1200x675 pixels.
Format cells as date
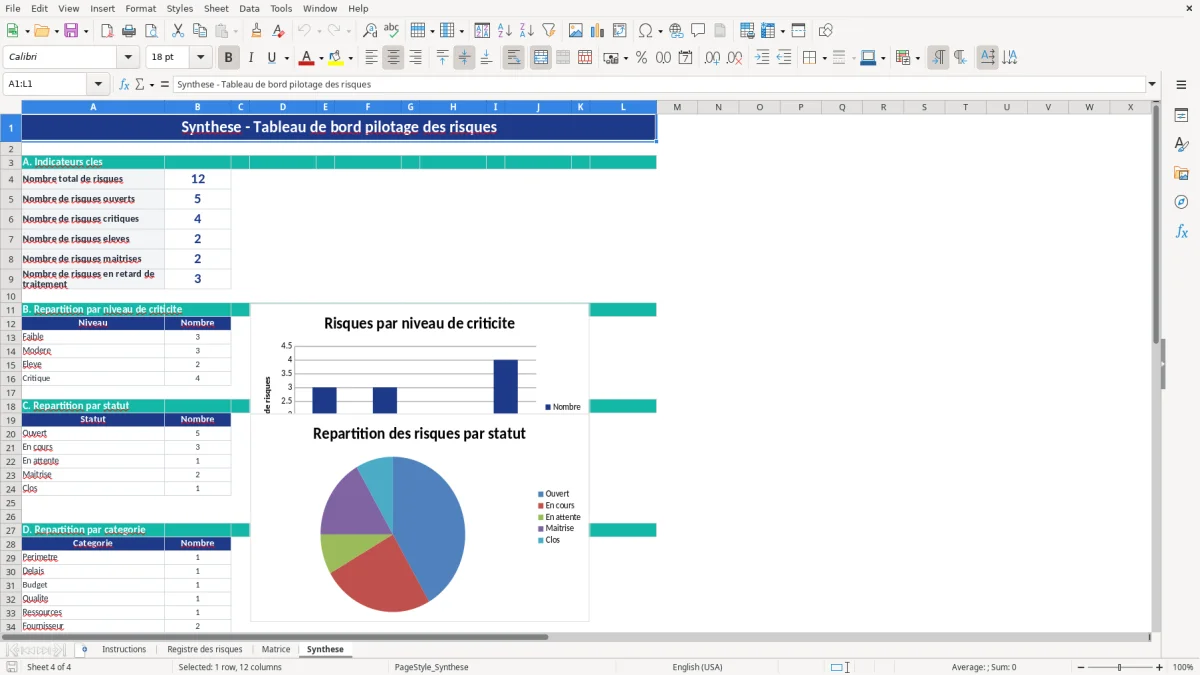pos(685,58)
